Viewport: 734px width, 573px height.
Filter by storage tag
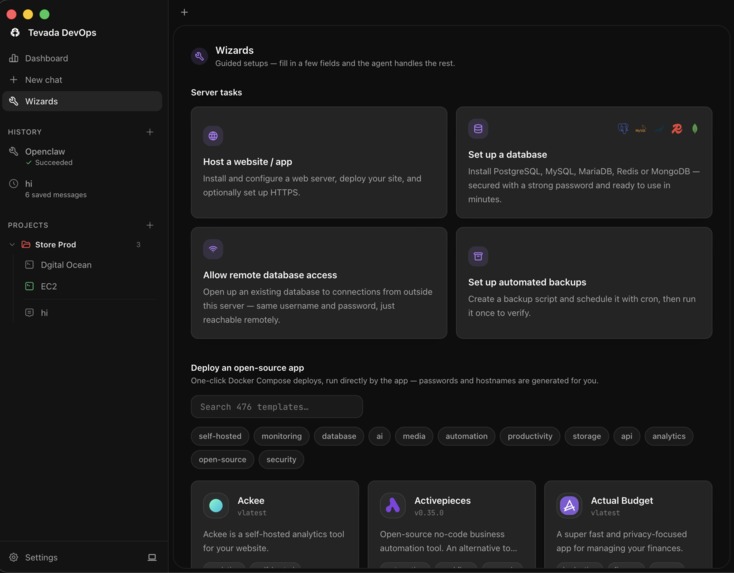click(x=587, y=436)
